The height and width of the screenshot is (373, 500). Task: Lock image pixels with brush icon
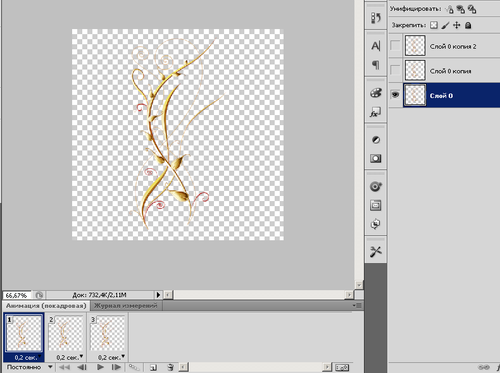click(x=445, y=25)
